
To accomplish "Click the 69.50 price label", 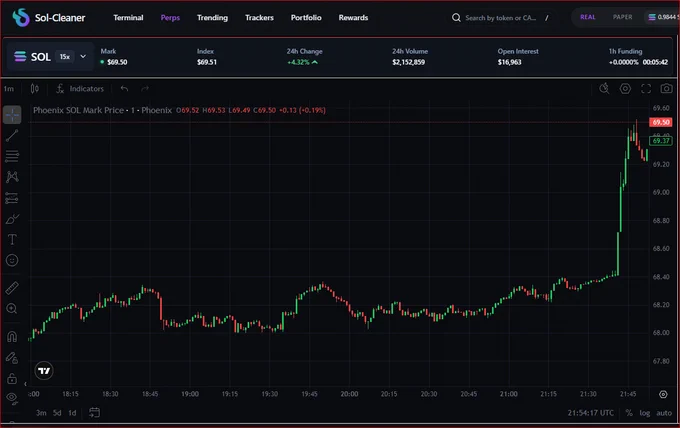I will (x=660, y=122).
